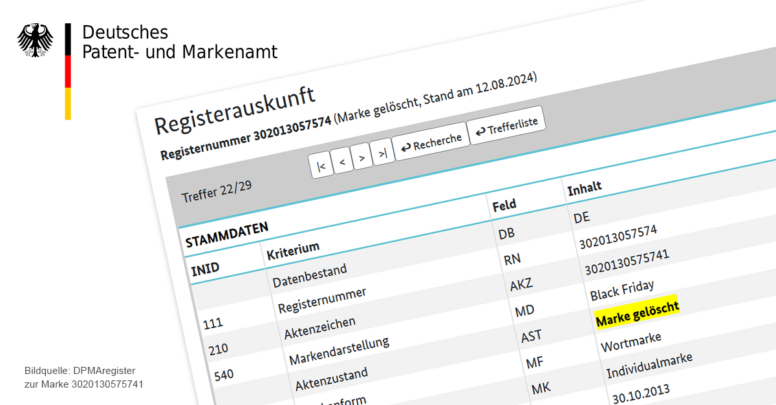Return to Recherche search page
The image size is (776, 405).
pyautogui.click(x=431, y=143)
